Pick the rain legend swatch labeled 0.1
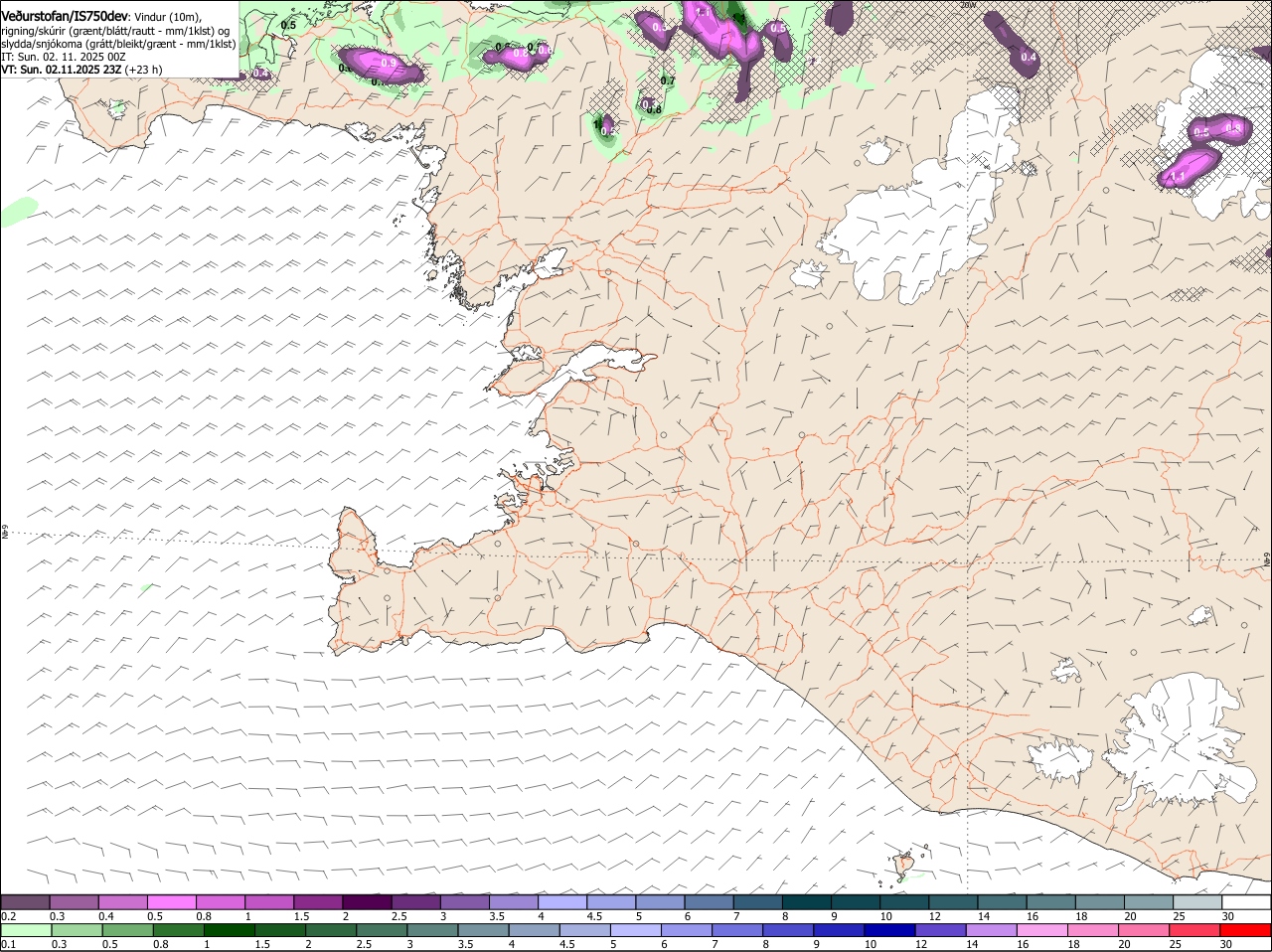1272x952 pixels. tap(26, 930)
